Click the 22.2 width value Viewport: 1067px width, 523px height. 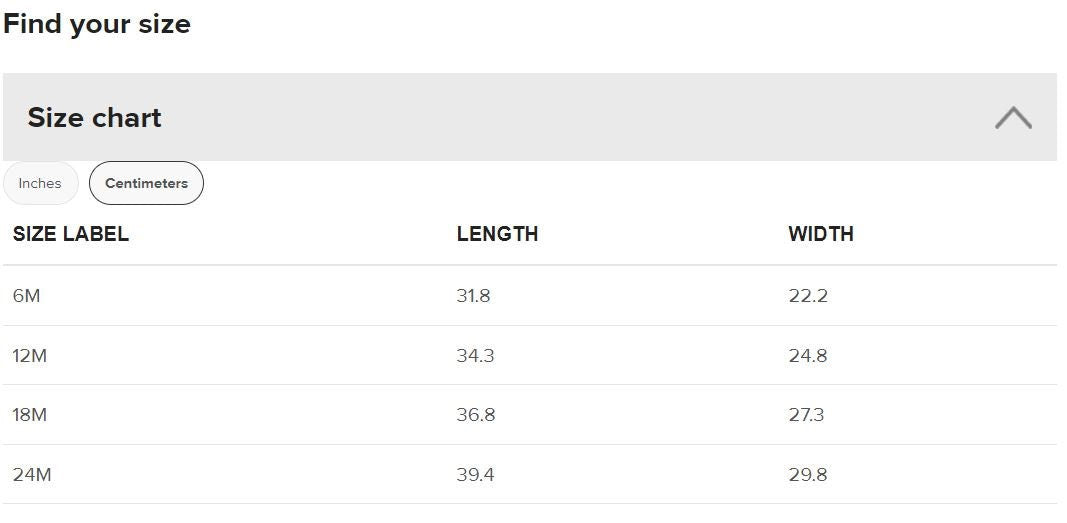pyautogui.click(x=808, y=296)
